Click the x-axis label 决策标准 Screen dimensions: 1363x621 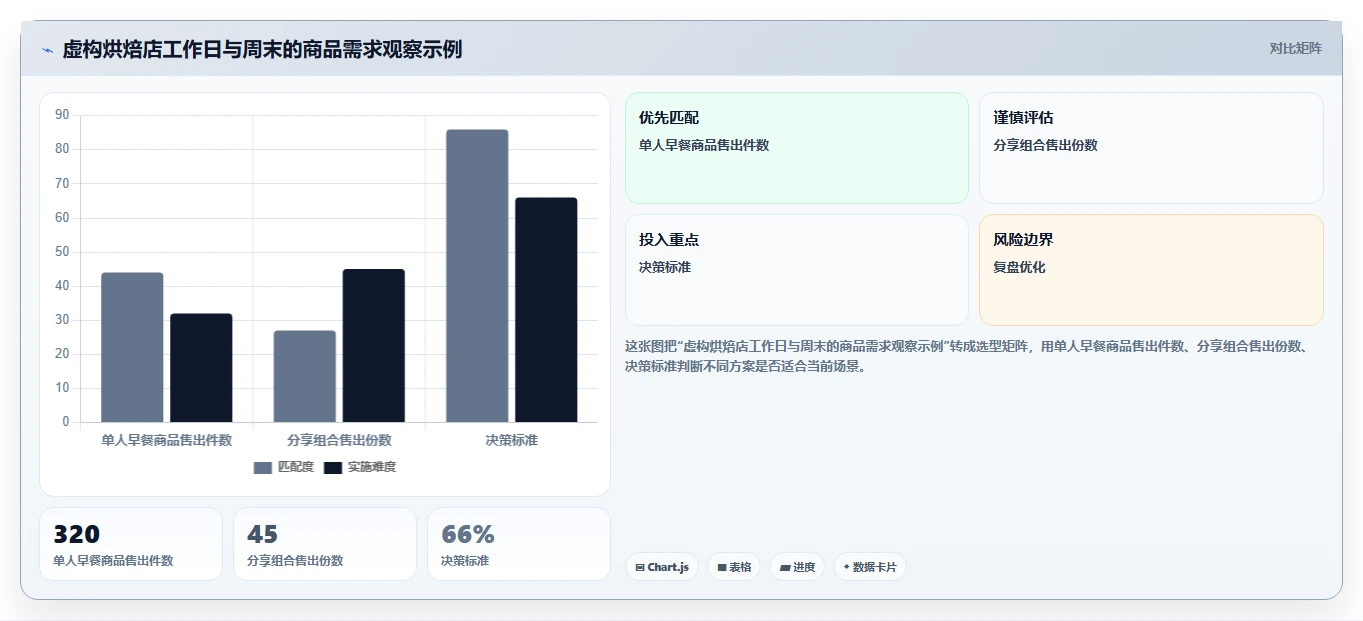(x=511, y=440)
